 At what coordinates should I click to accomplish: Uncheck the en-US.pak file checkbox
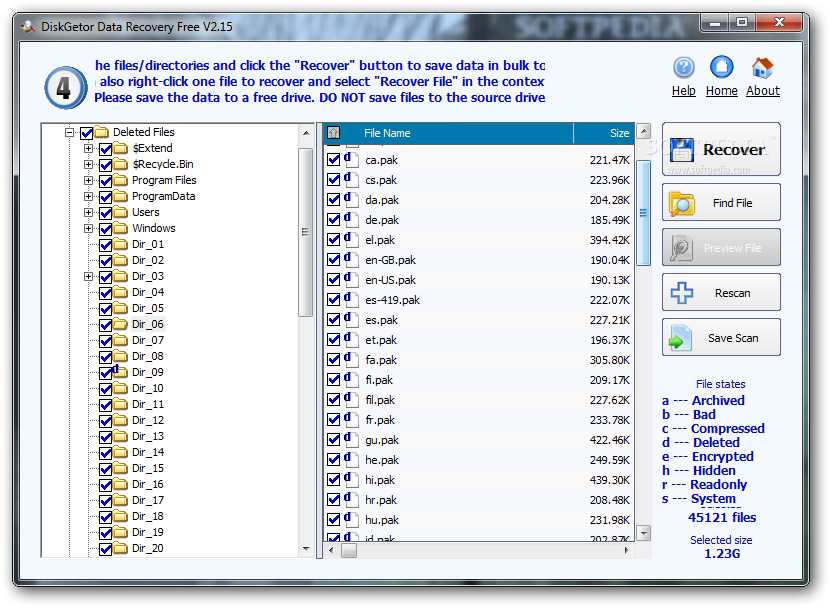[333, 279]
